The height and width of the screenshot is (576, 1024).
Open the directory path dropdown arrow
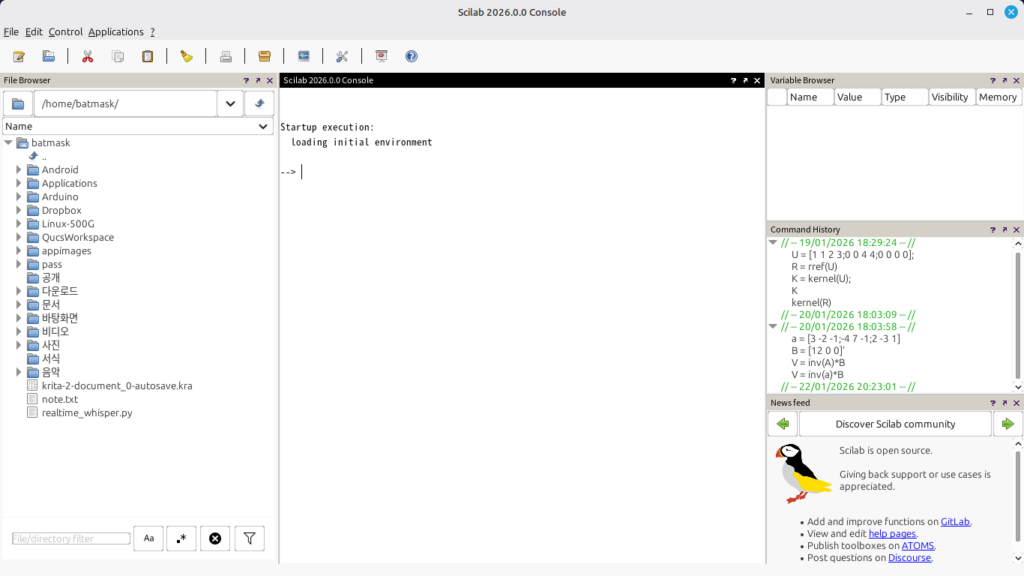[x=230, y=103]
